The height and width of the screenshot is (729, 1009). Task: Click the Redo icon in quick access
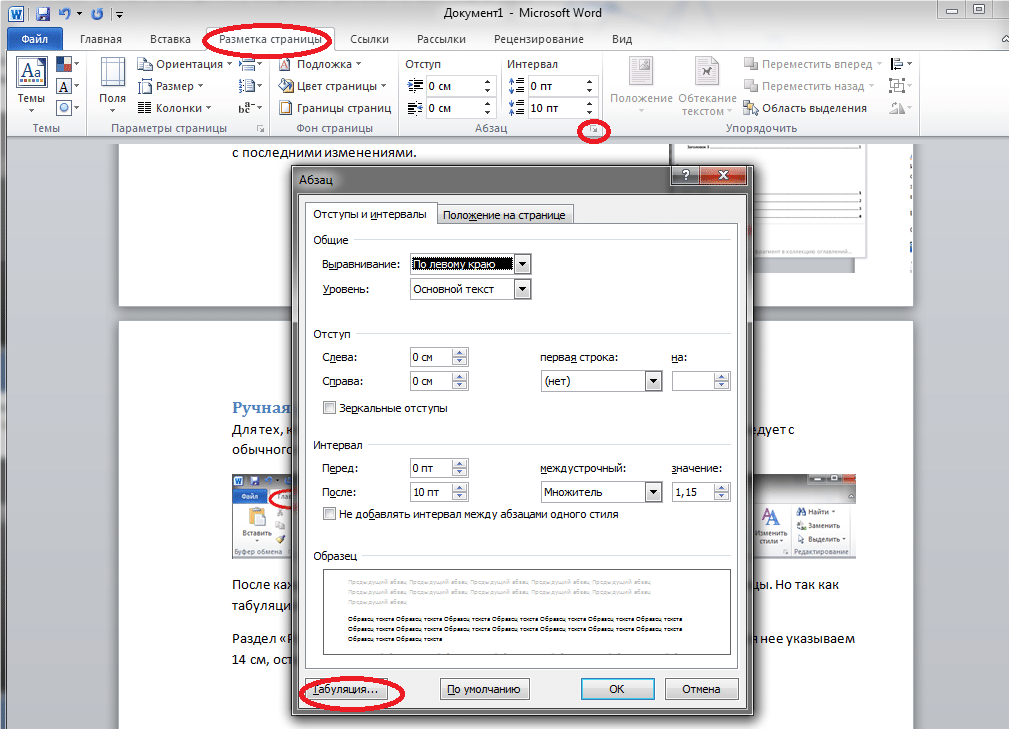click(x=97, y=13)
